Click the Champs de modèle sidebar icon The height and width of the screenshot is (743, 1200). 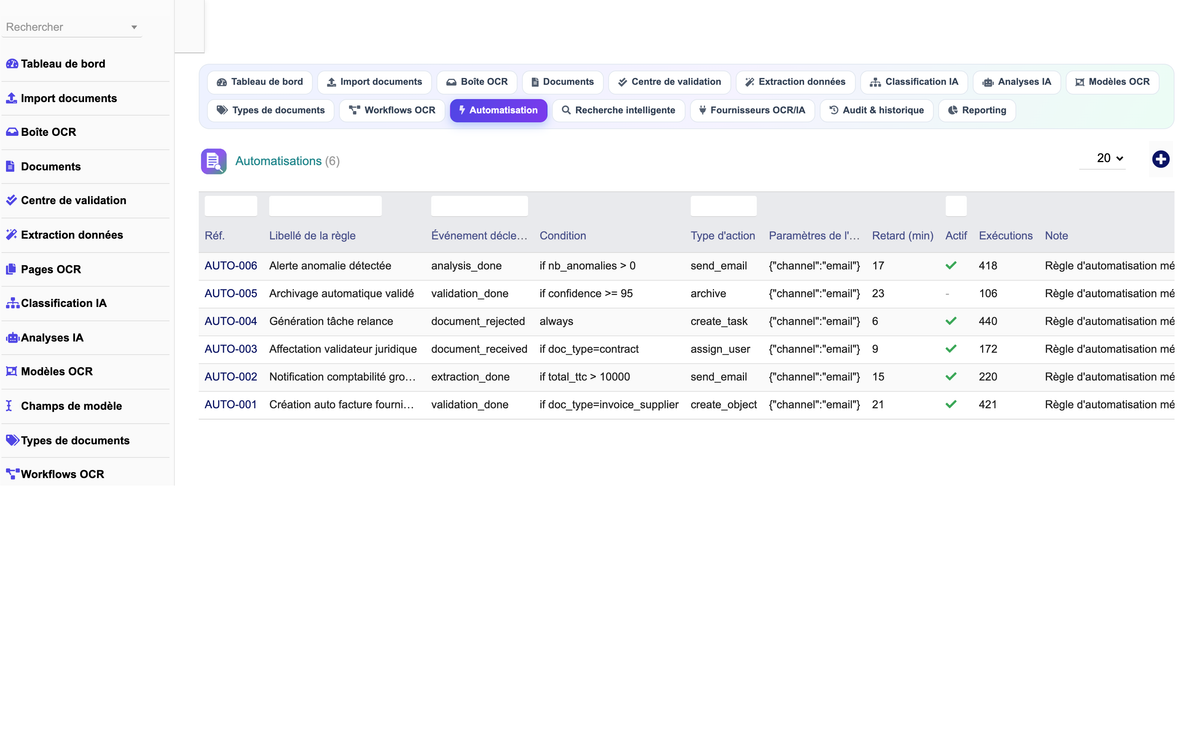(x=10, y=406)
